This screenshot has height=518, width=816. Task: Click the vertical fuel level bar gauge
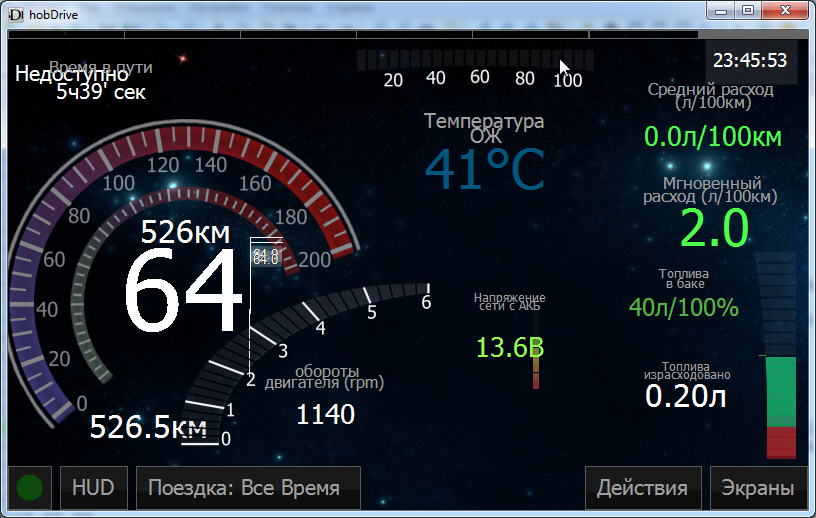coord(781,356)
